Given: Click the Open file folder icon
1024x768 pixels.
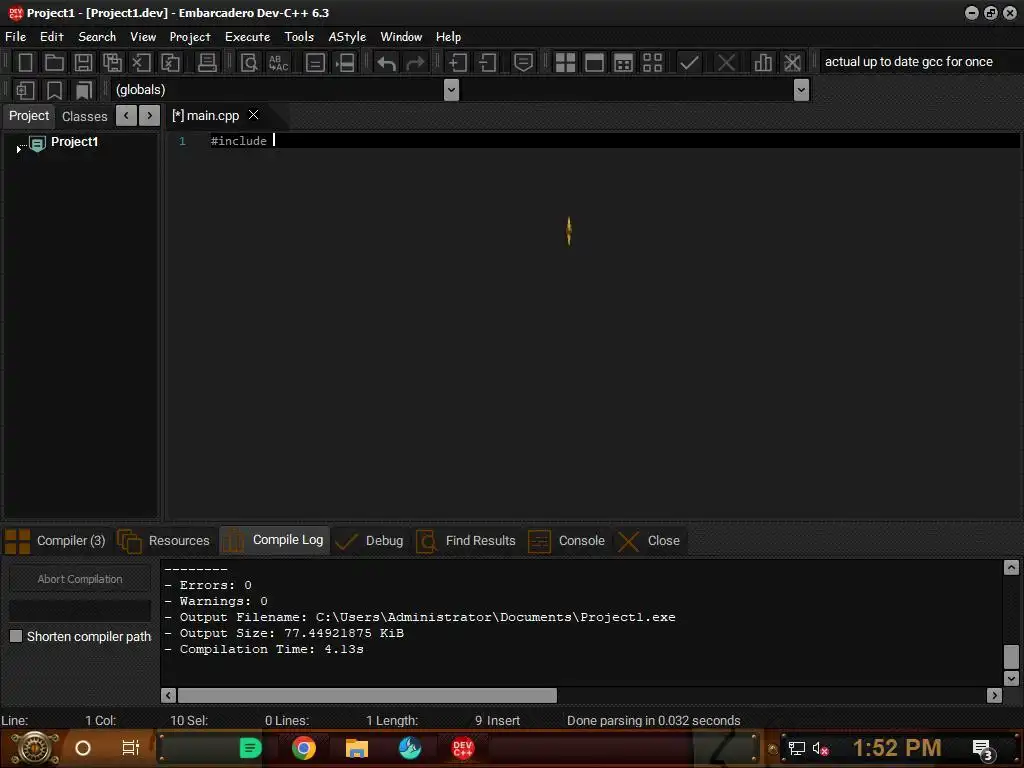Looking at the screenshot, I should (x=54, y=63).
